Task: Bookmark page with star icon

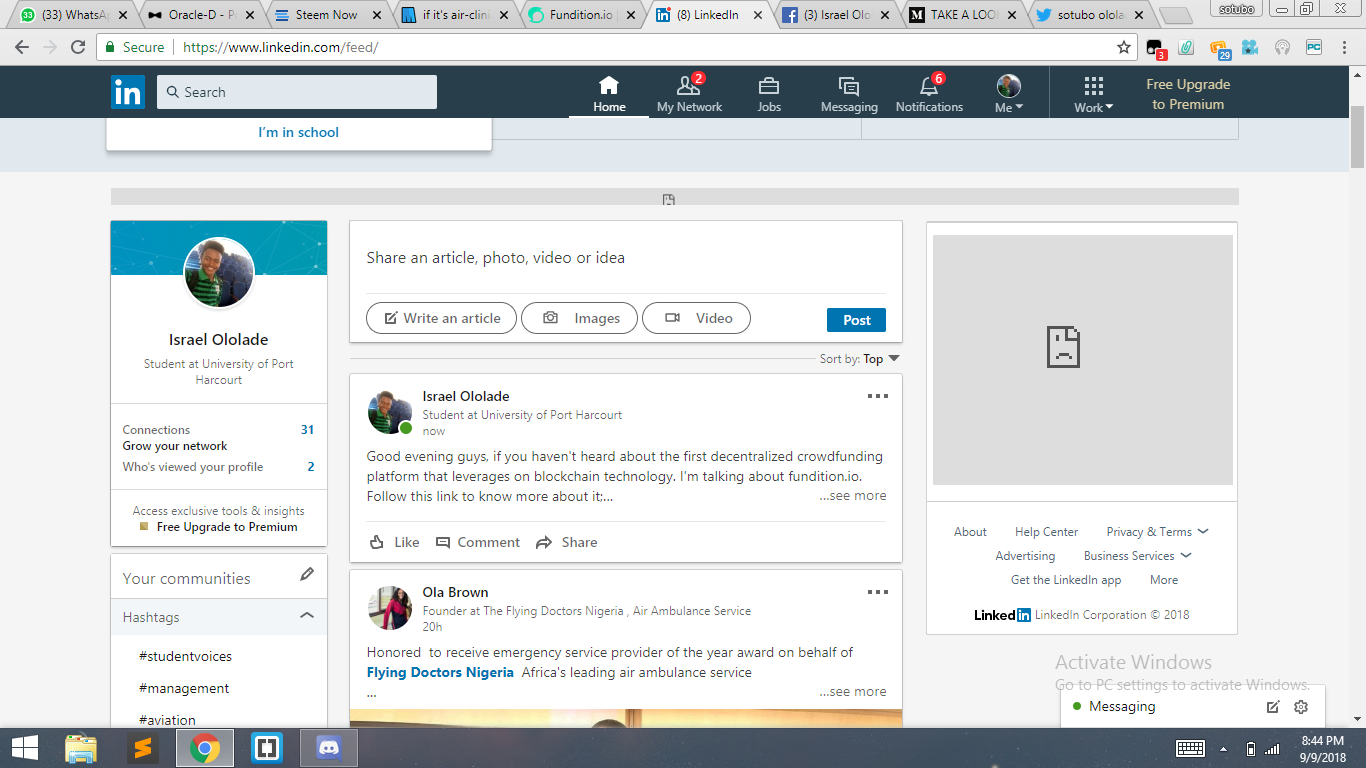Action: (1124, 47)
